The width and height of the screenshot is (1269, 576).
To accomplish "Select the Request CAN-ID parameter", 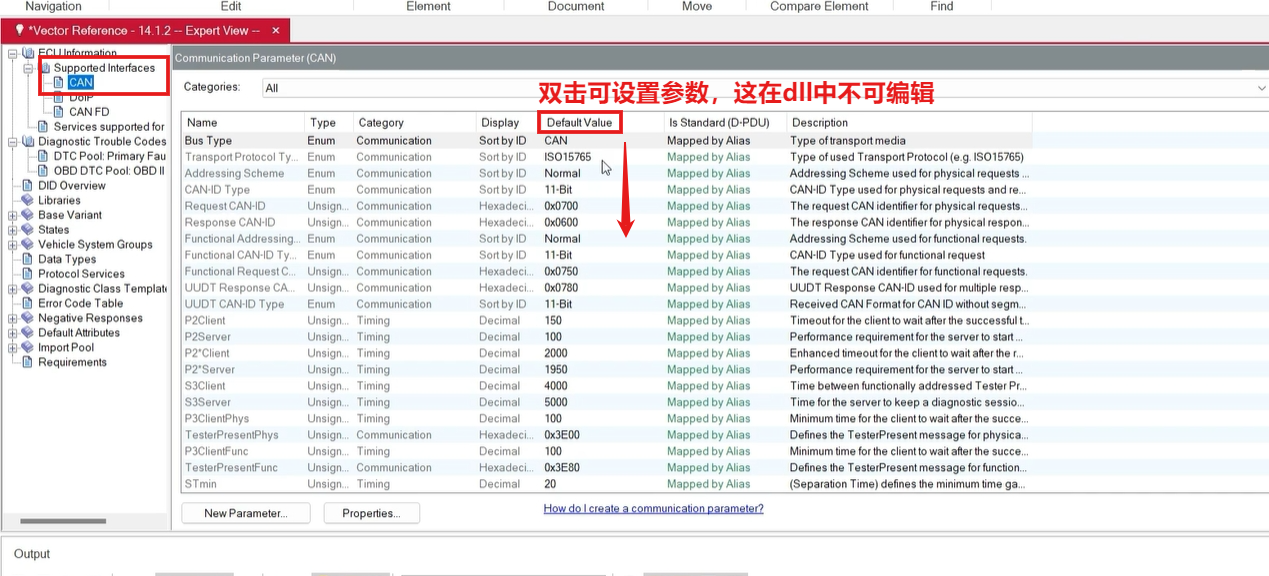I will point(606,206).
